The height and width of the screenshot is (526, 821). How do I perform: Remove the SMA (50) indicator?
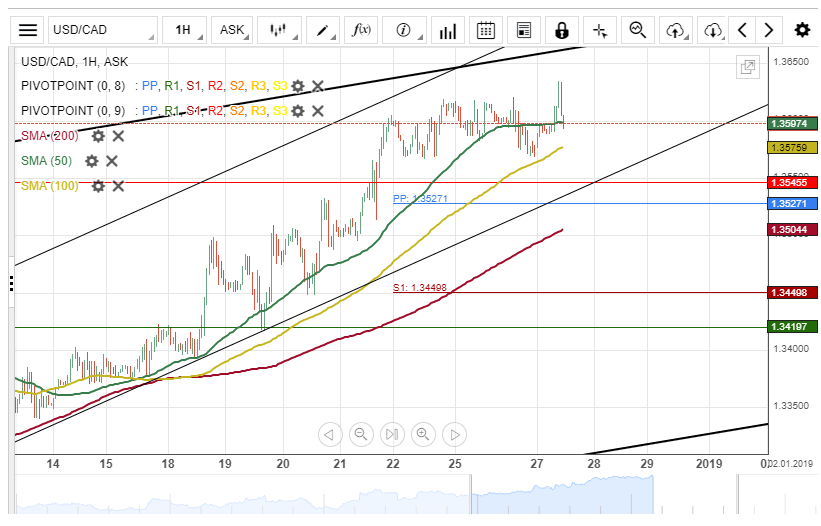pos(112,160)
